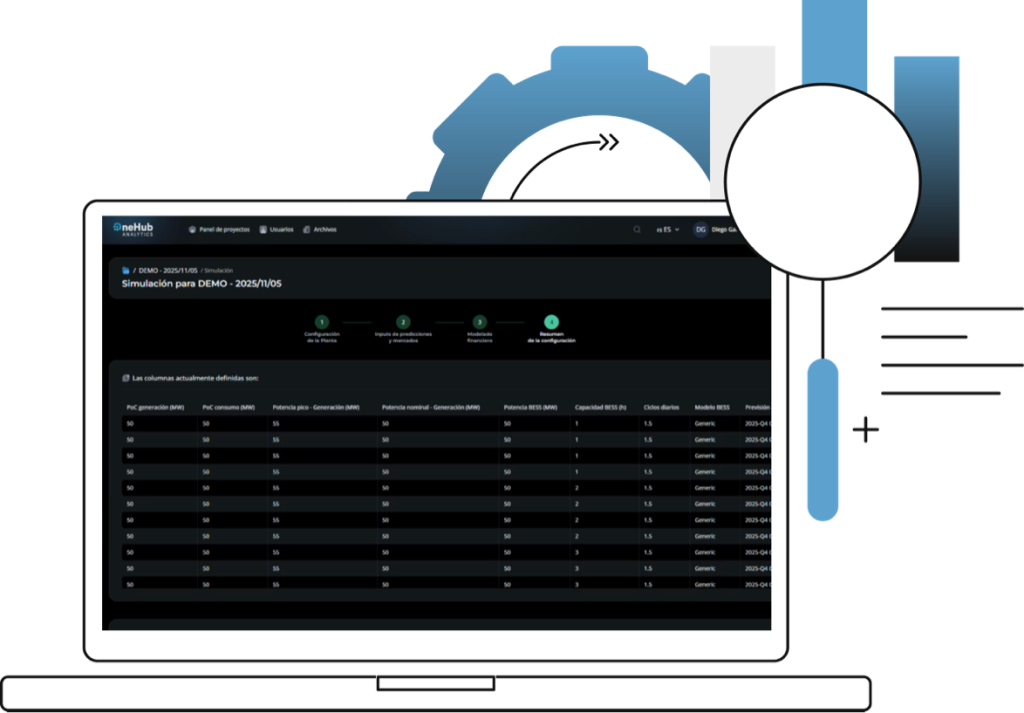Click the Usuarios icon in navbar
The height and width of the screenshot is (713, 1024).
263,229
